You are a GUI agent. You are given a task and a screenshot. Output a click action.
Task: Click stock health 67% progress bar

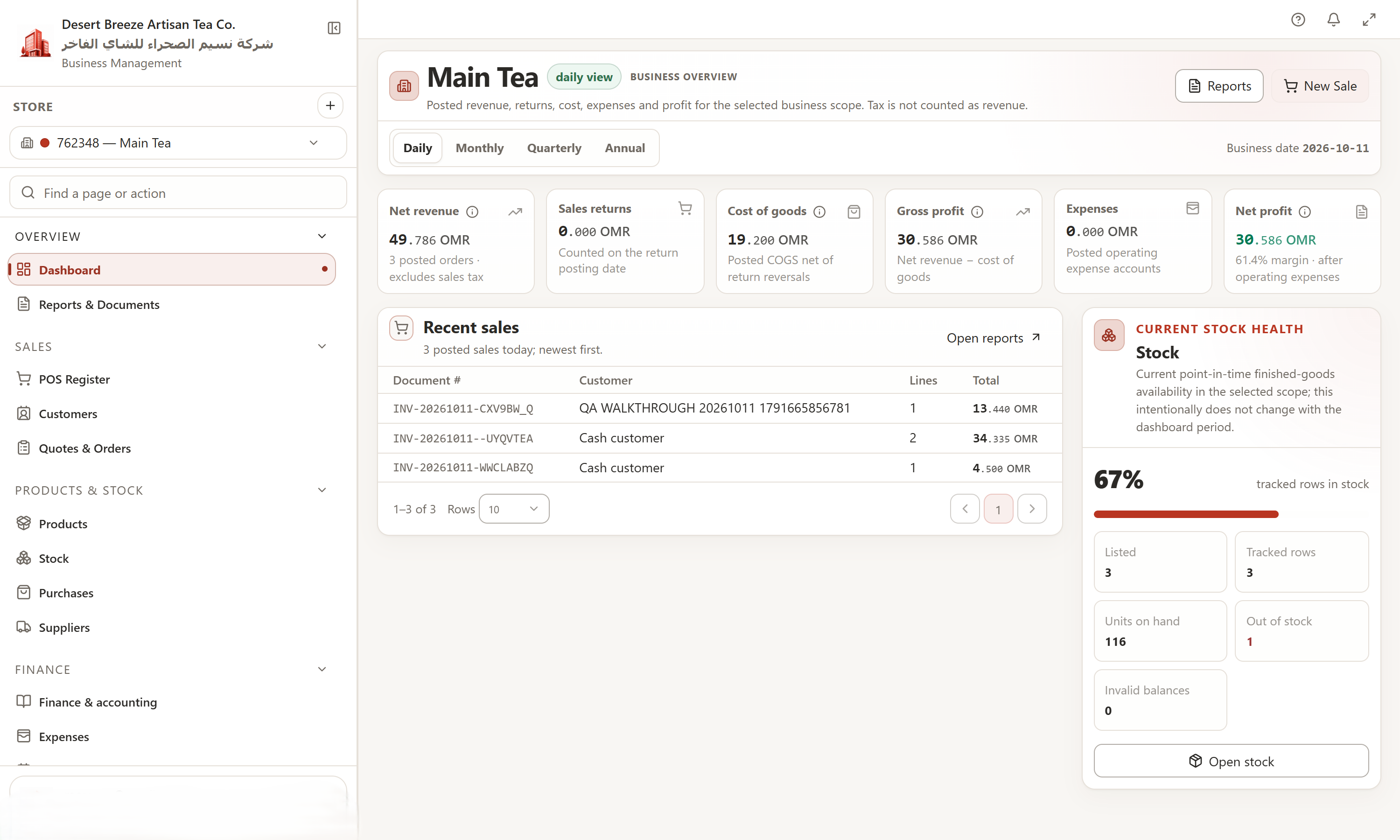[x=1232, y=514]
